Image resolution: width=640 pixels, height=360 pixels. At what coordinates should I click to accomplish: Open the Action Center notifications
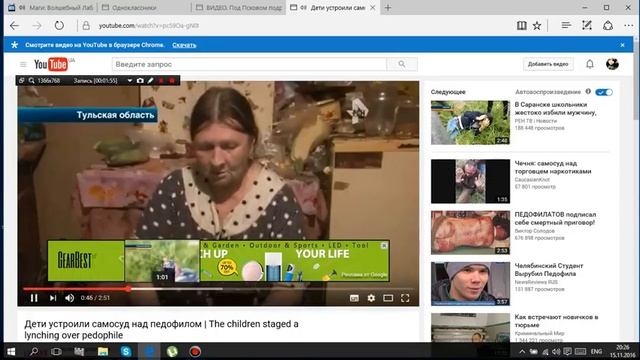click(x=567, y=351)
